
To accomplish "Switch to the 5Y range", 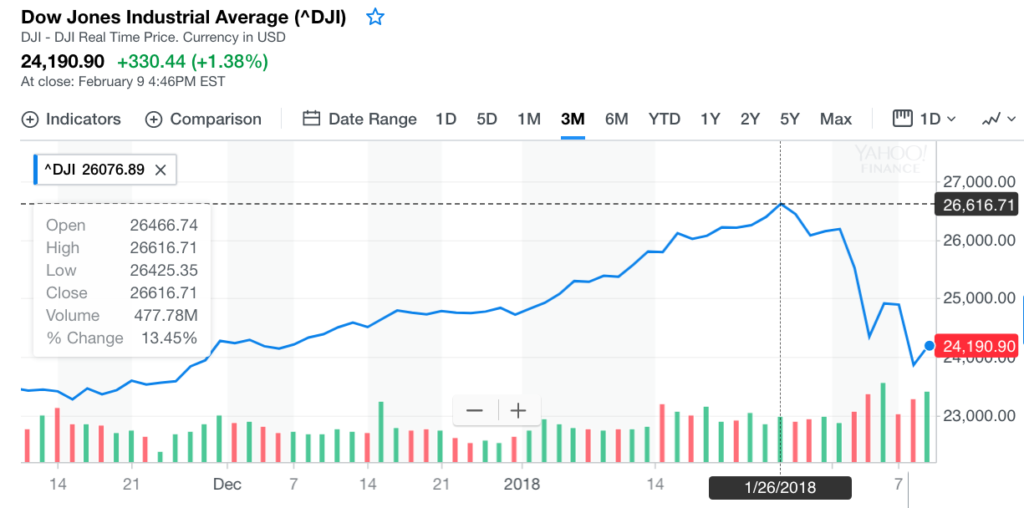I will click(x=790, y=119).
